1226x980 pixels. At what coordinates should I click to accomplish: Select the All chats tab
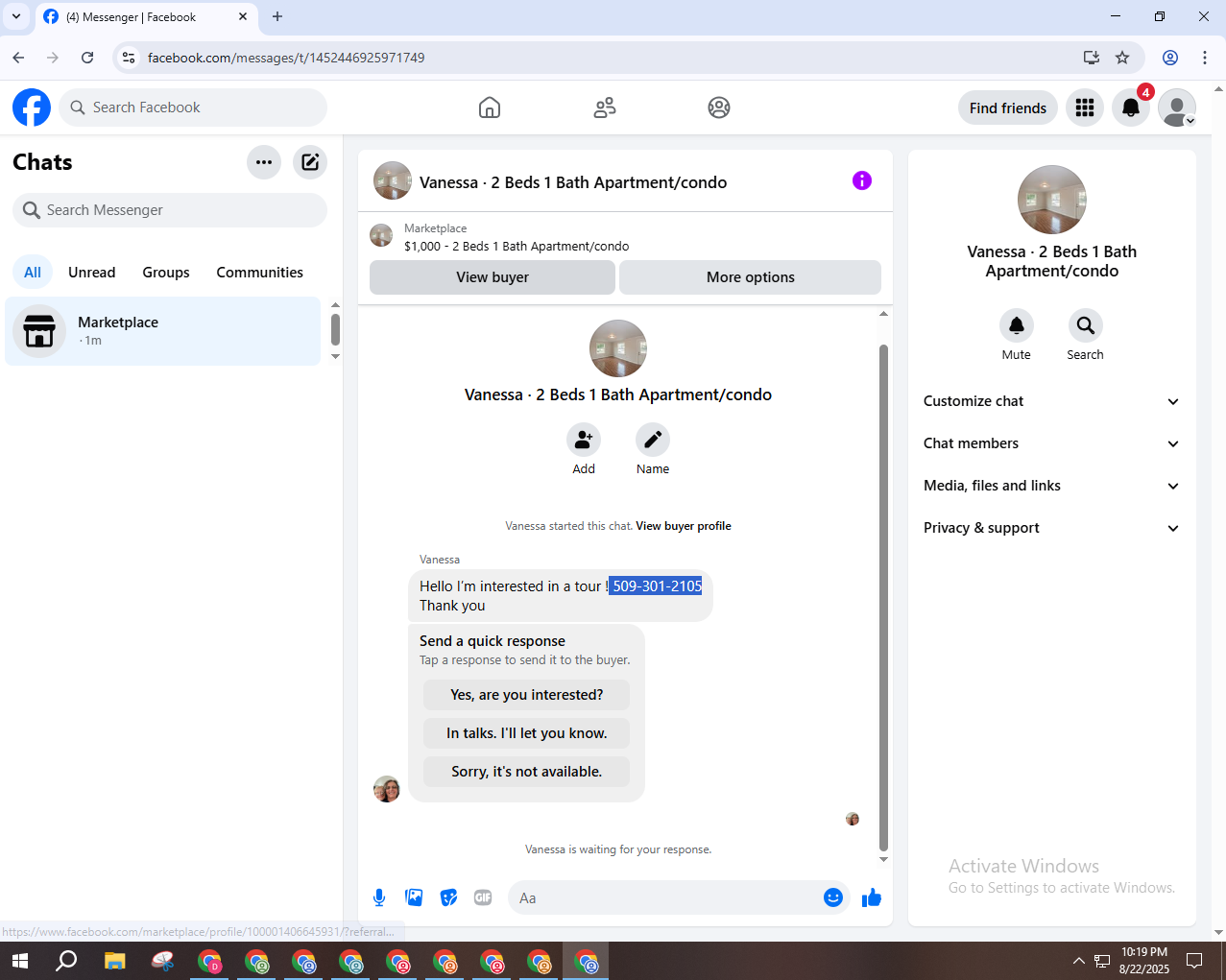[33, 273]
